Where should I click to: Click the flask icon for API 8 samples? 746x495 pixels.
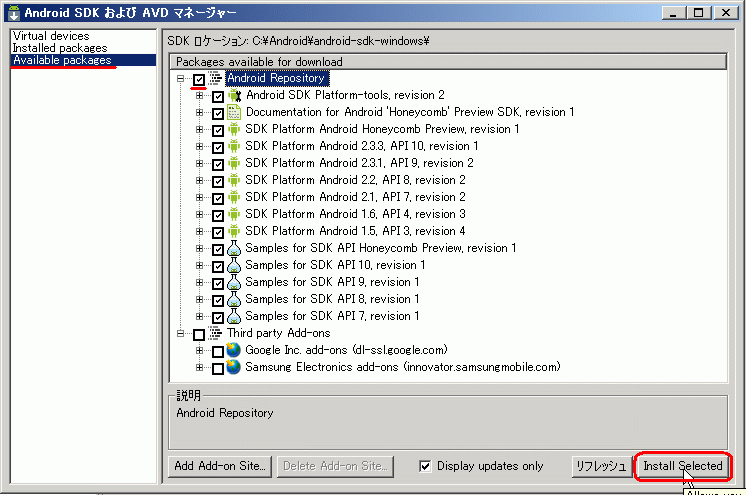click(x=234, y=299)
